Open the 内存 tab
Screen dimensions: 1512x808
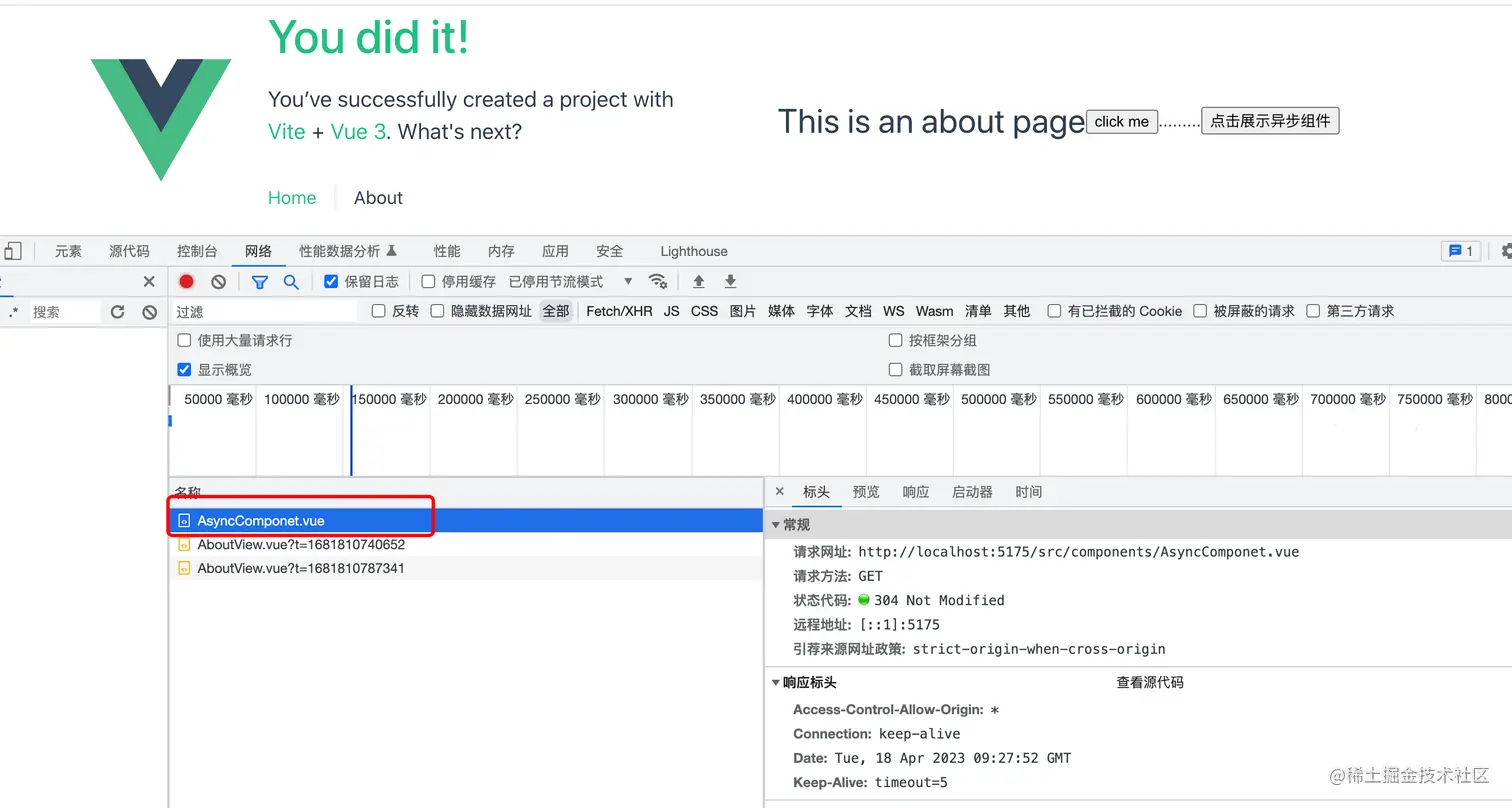(x=501, y=251)
